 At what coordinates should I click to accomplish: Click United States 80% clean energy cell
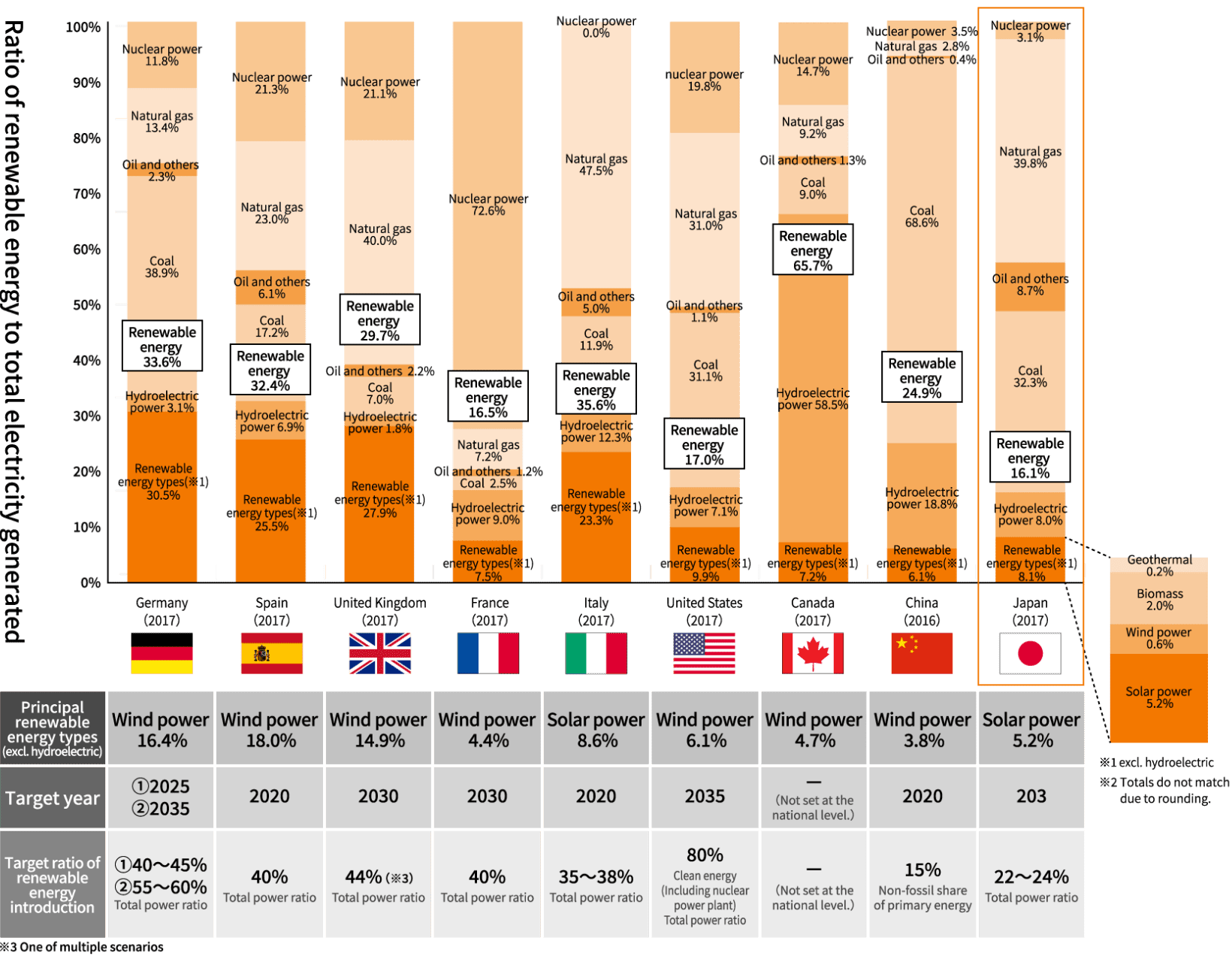coord(705,884)
